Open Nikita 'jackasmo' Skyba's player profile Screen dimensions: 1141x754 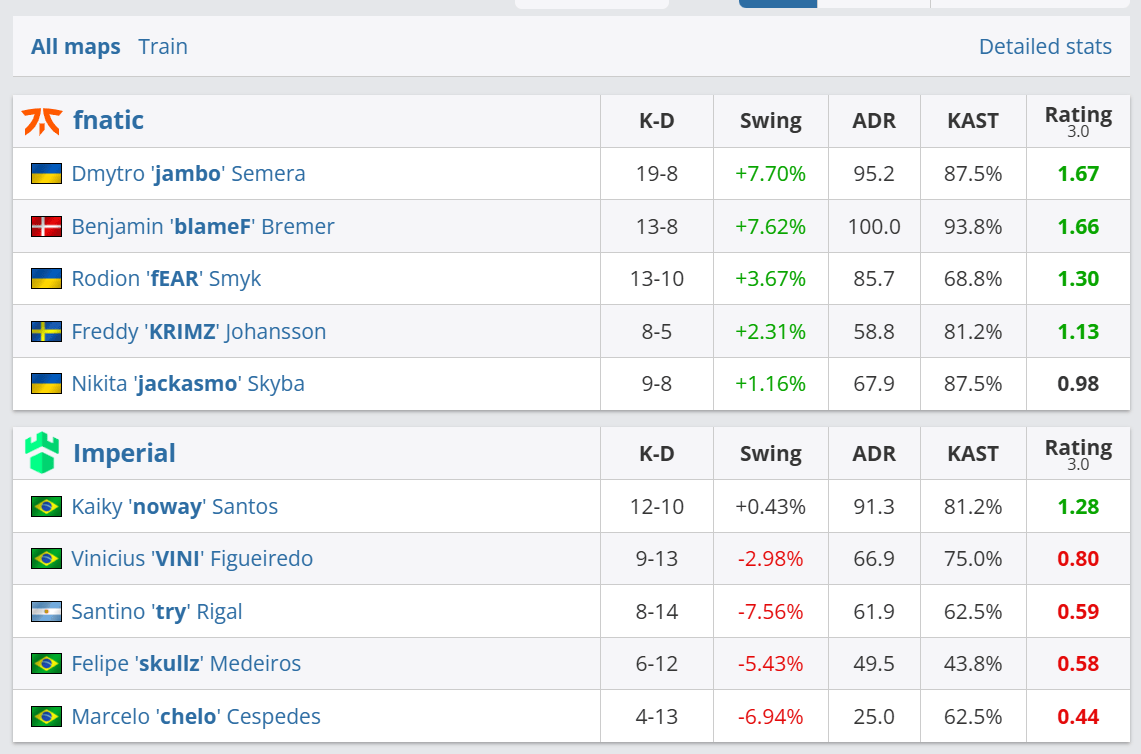[188, 384]
